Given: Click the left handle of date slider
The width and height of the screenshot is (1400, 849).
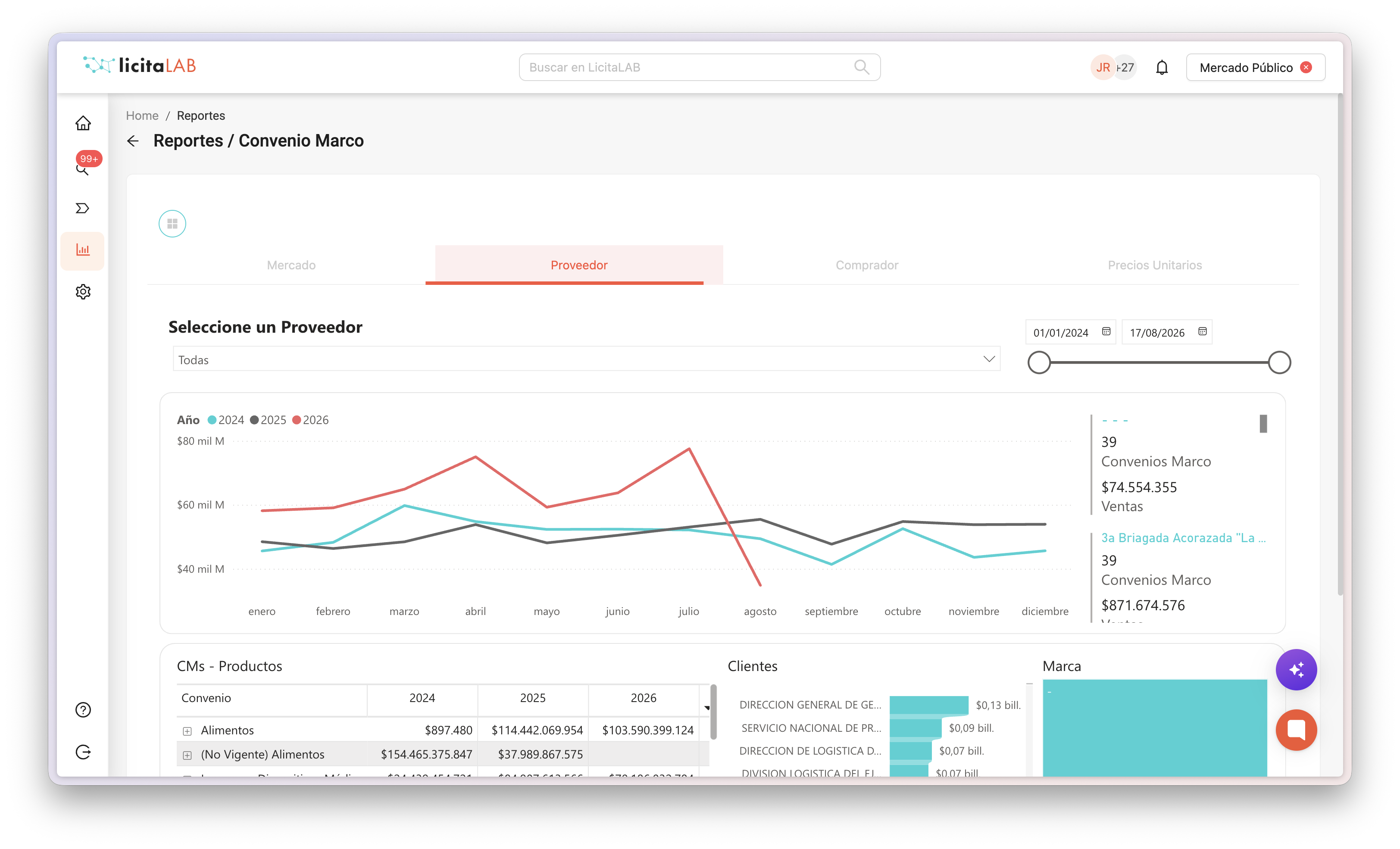Looking at the screenshot, I should [x=1039, y=362].
